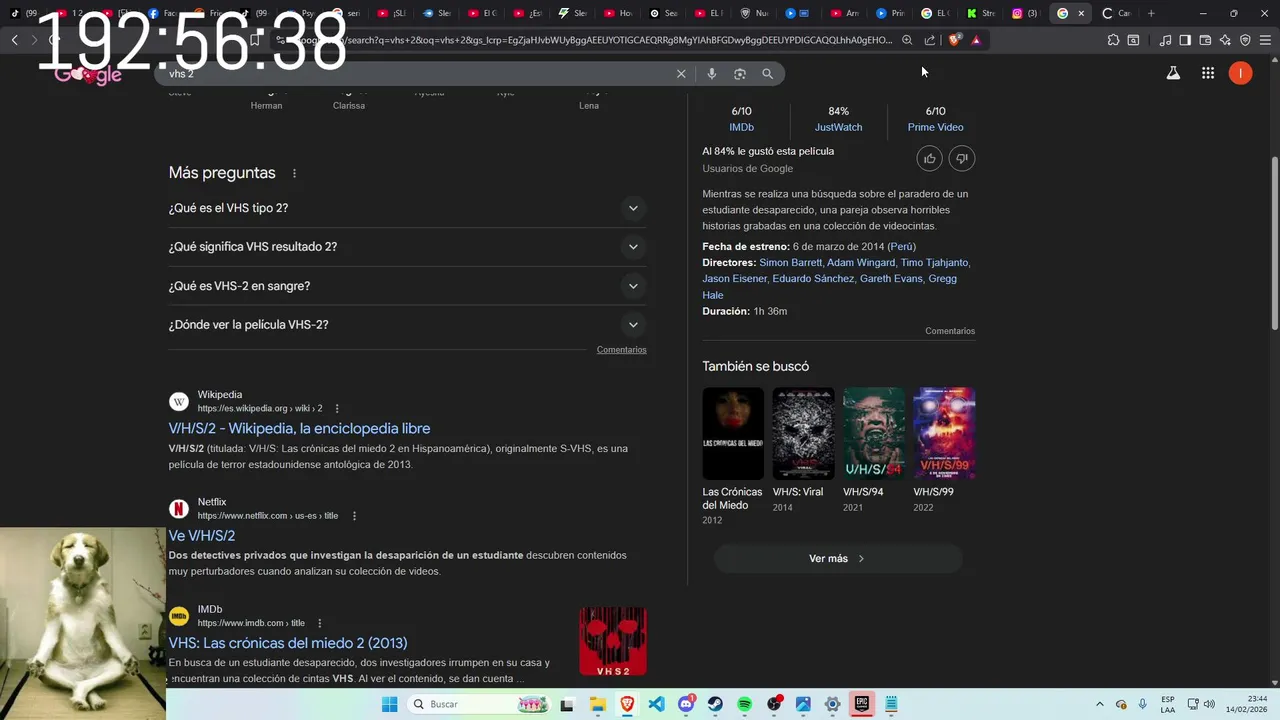Open the Google apps grid

click(x=1208, y=73)
